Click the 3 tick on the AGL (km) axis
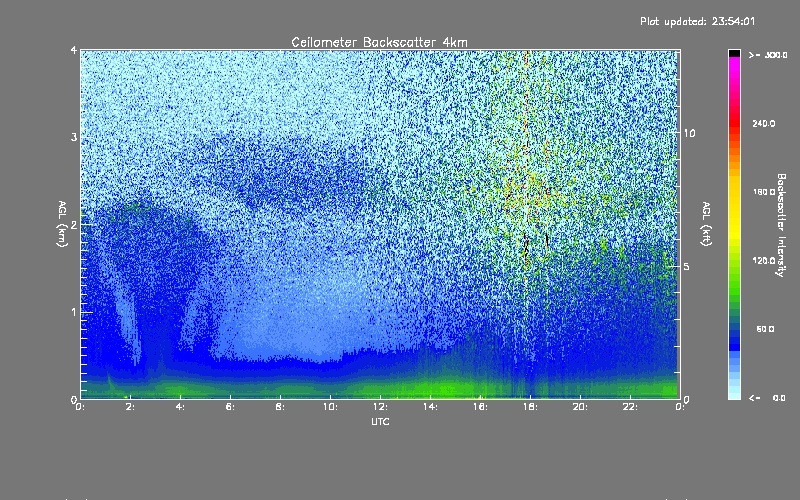 (74, 138)
